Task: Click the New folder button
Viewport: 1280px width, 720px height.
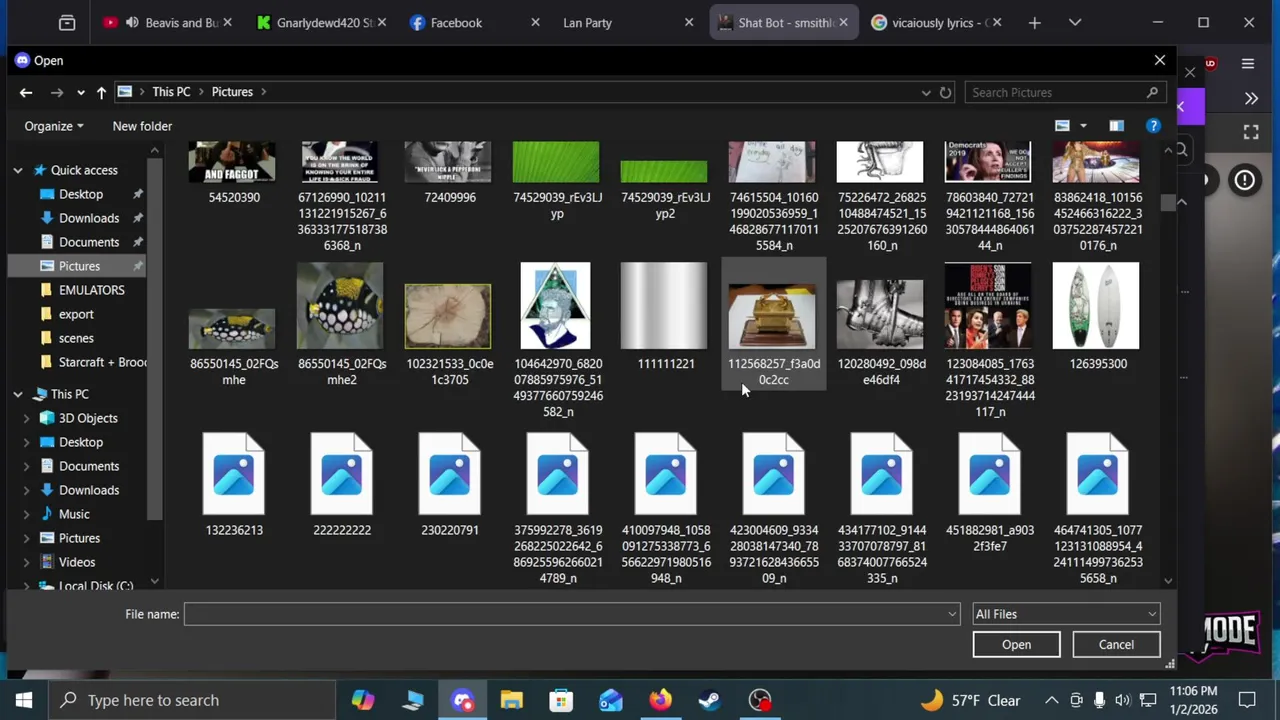Action: tap(142, 126)
